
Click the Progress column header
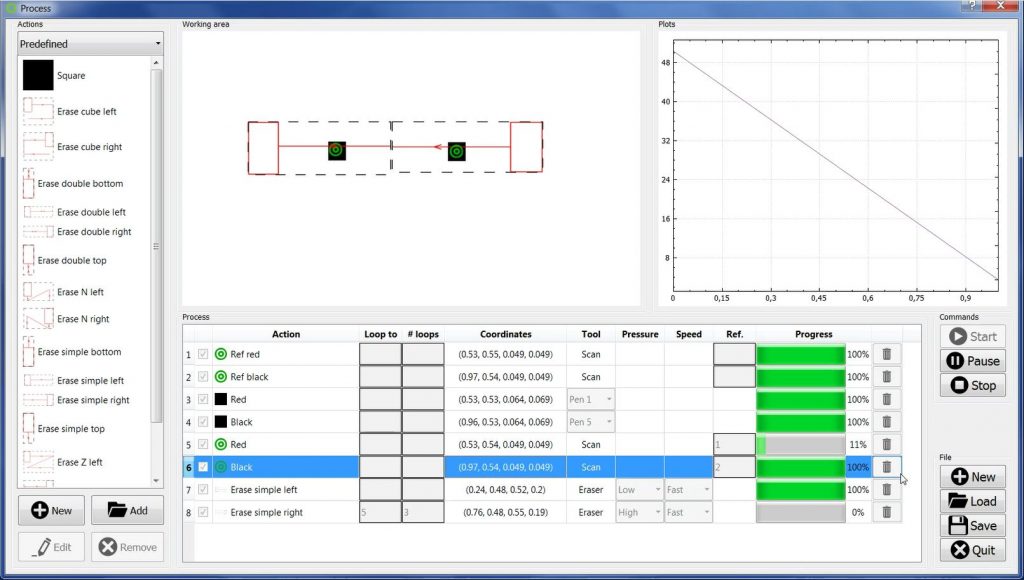813,334
